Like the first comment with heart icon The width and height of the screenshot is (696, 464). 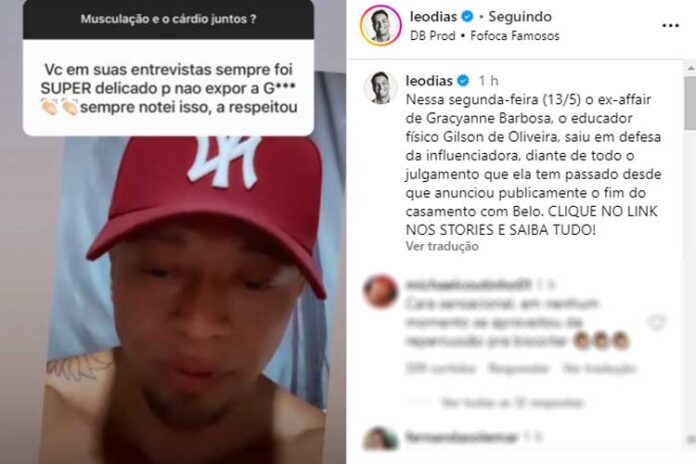[656, 322]
